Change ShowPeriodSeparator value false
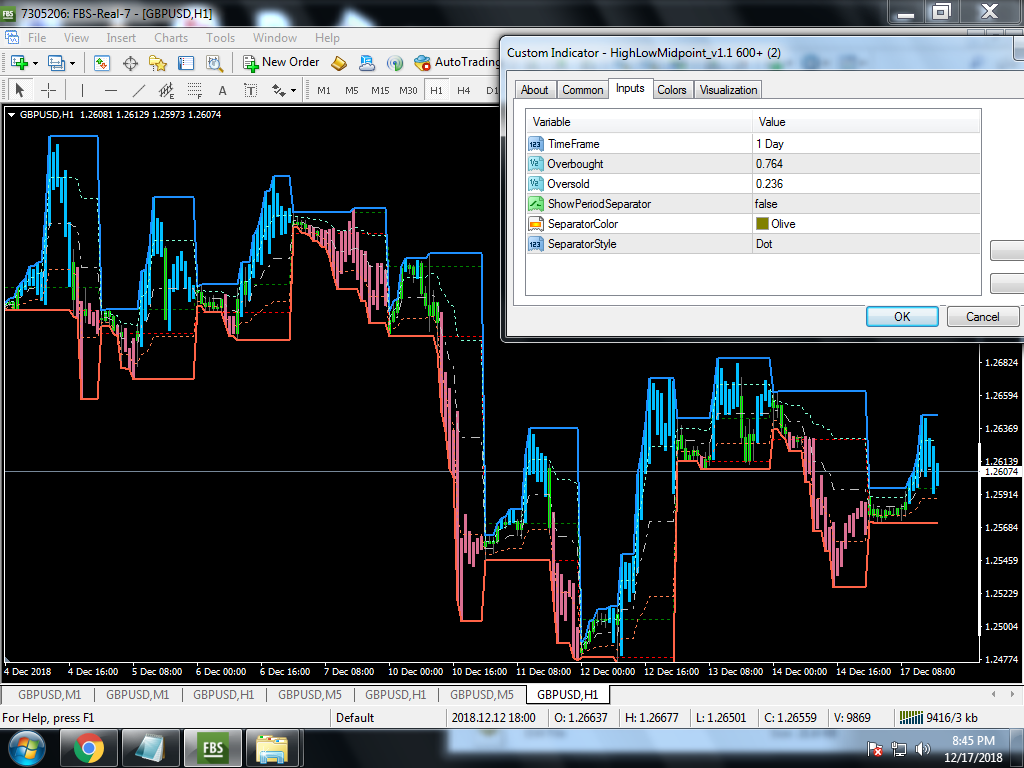The width and height of the screenshot is (1024, 768). coord(866,204)
